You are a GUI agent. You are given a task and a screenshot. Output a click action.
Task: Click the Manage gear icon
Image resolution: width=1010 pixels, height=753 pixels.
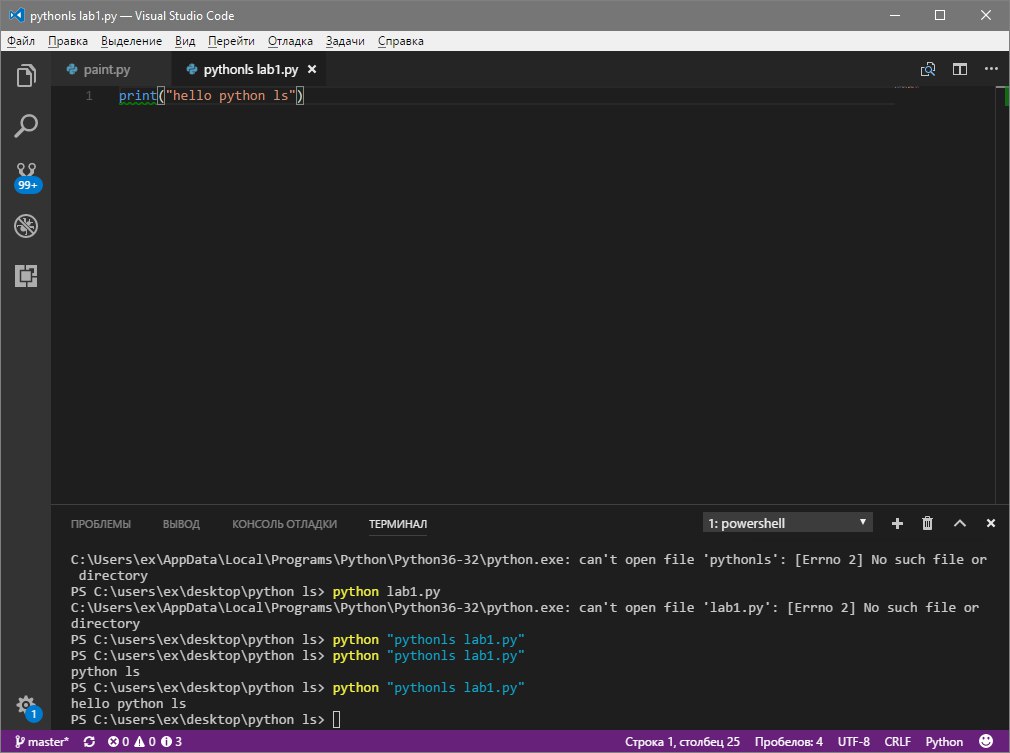pos(26,705)
